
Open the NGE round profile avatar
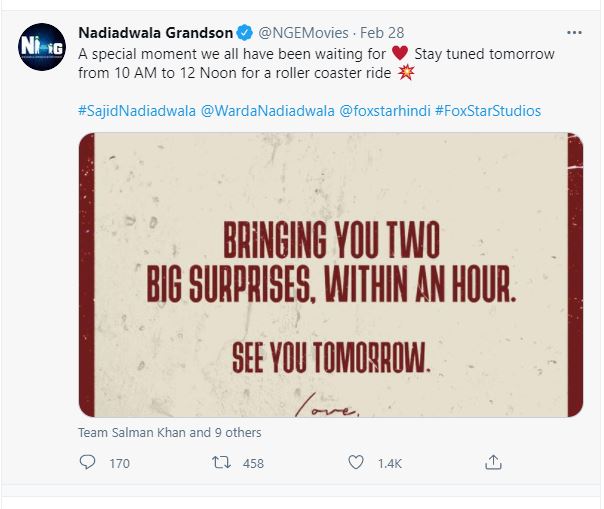[42, 47]
